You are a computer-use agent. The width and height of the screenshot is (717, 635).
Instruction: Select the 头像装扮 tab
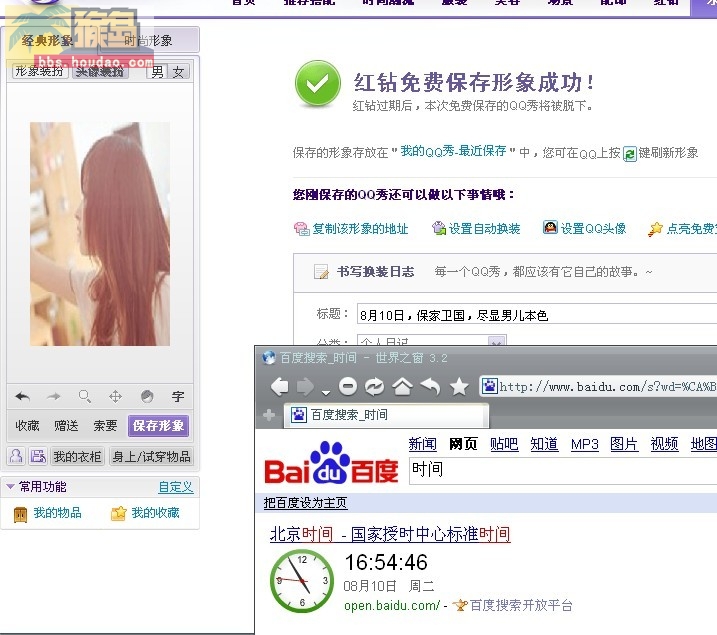pyautogui.click(x=100, y=71)
